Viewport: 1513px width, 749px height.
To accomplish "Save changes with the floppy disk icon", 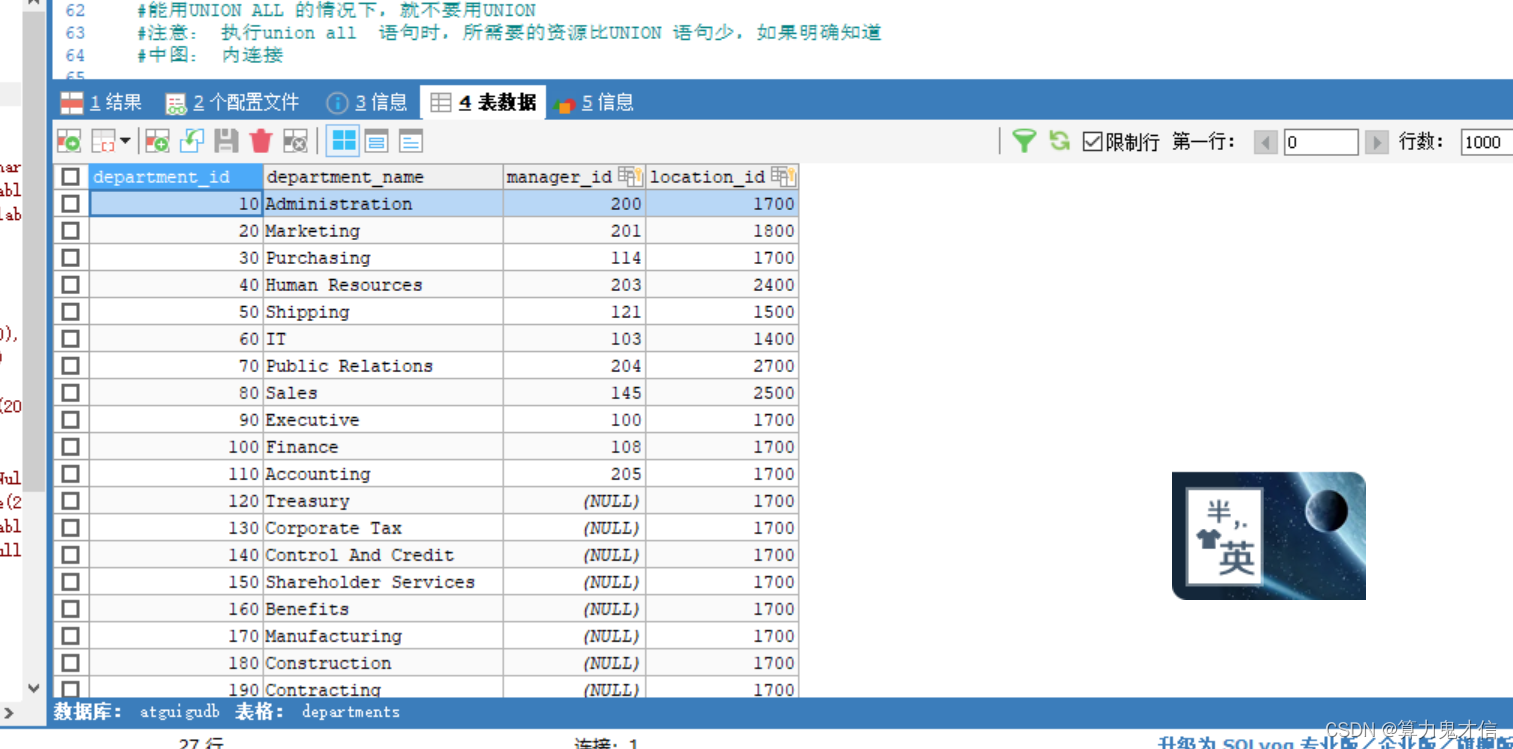I will pos(225,141).
